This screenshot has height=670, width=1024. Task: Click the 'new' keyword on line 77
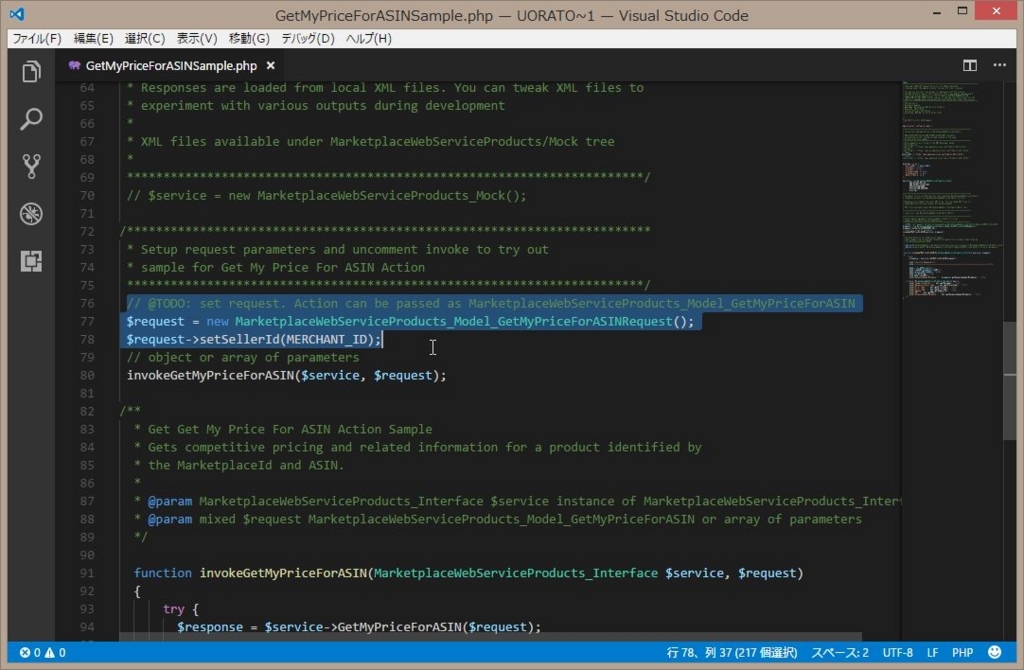(x=217, y=321)
